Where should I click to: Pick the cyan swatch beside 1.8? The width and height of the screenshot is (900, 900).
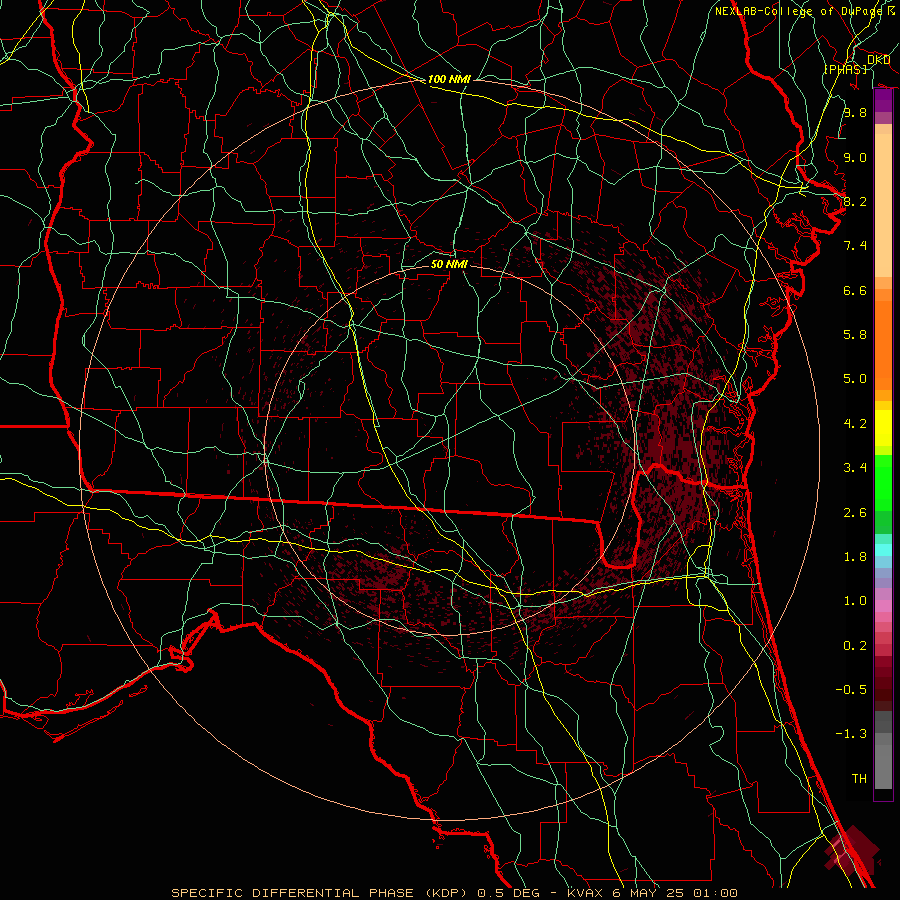883,549
